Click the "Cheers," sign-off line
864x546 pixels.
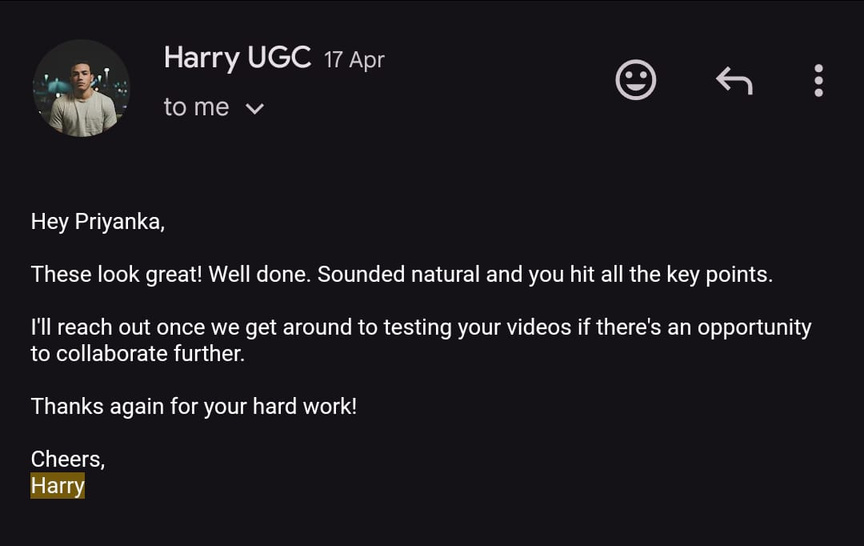tap(68, 459)
